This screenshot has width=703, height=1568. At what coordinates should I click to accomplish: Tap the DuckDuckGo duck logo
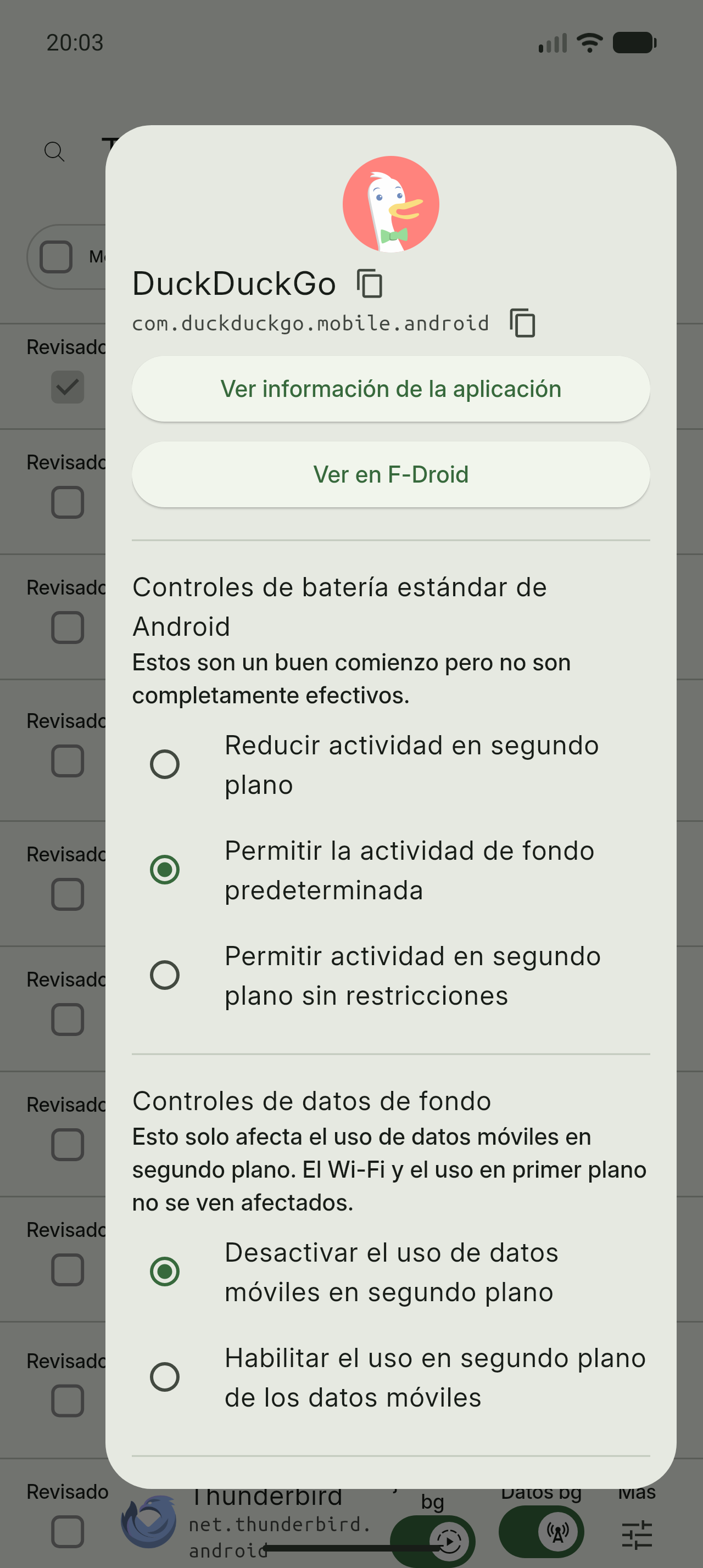click(390, 204)
